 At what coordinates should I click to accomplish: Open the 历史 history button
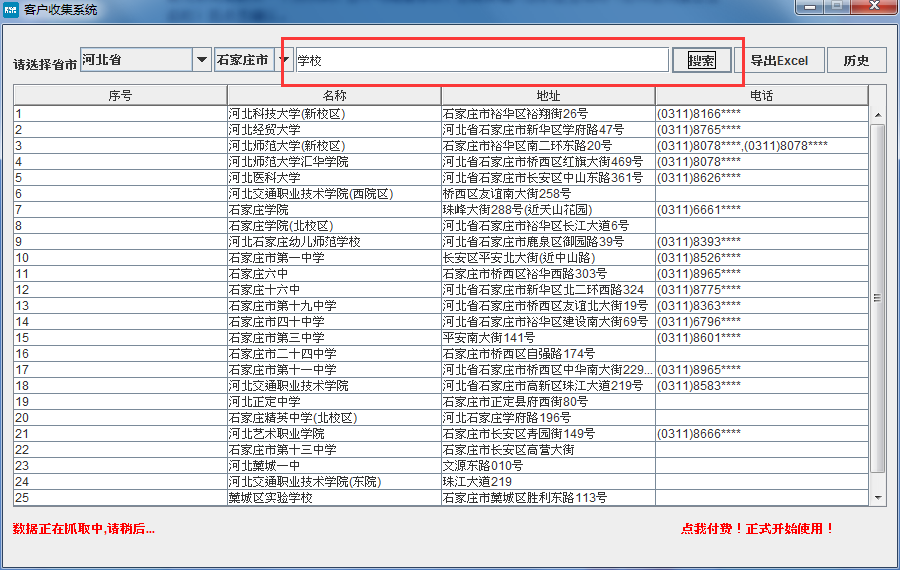tap(856, 60)
